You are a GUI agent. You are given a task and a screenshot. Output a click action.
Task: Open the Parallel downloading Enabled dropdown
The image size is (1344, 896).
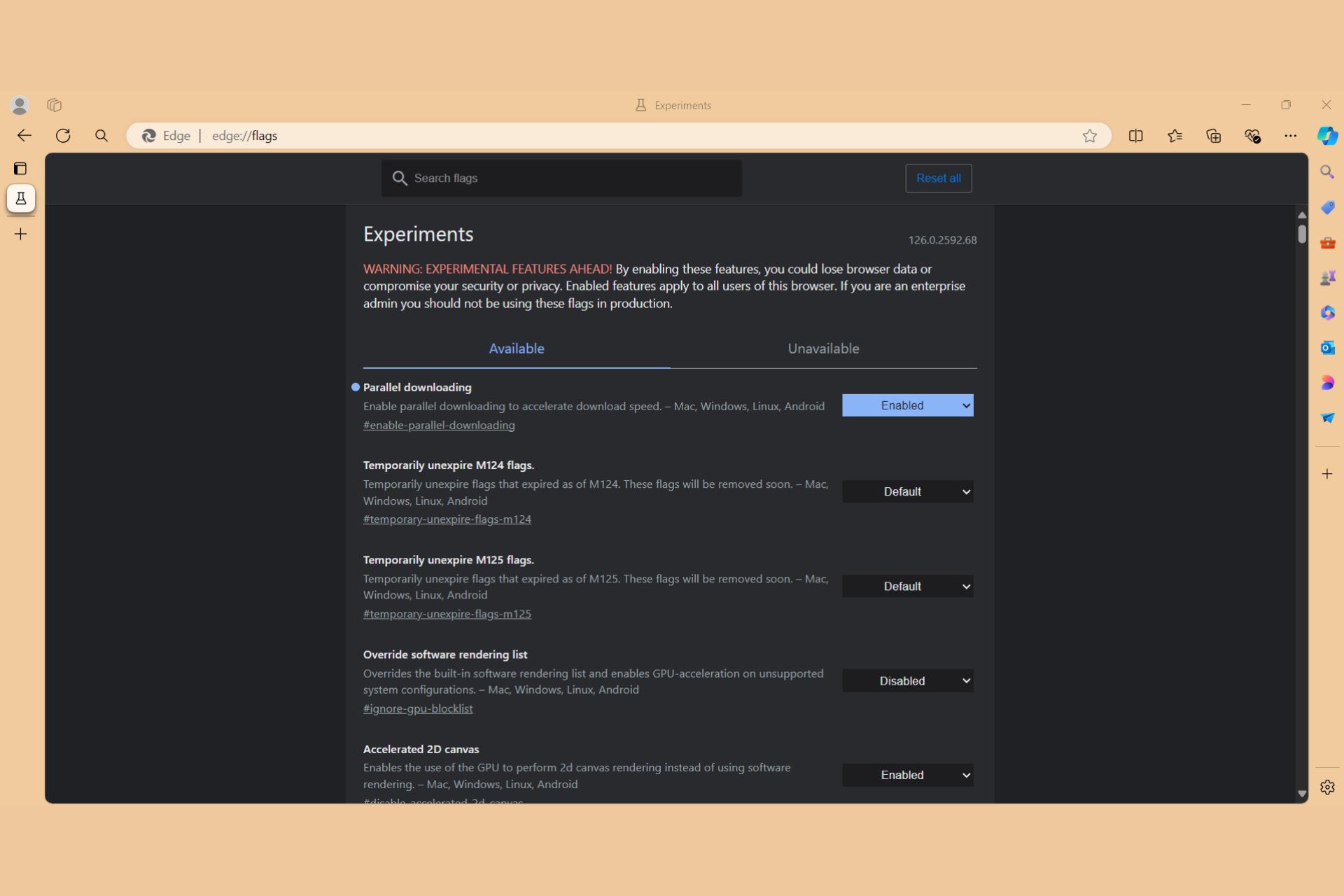pos(907,405)
